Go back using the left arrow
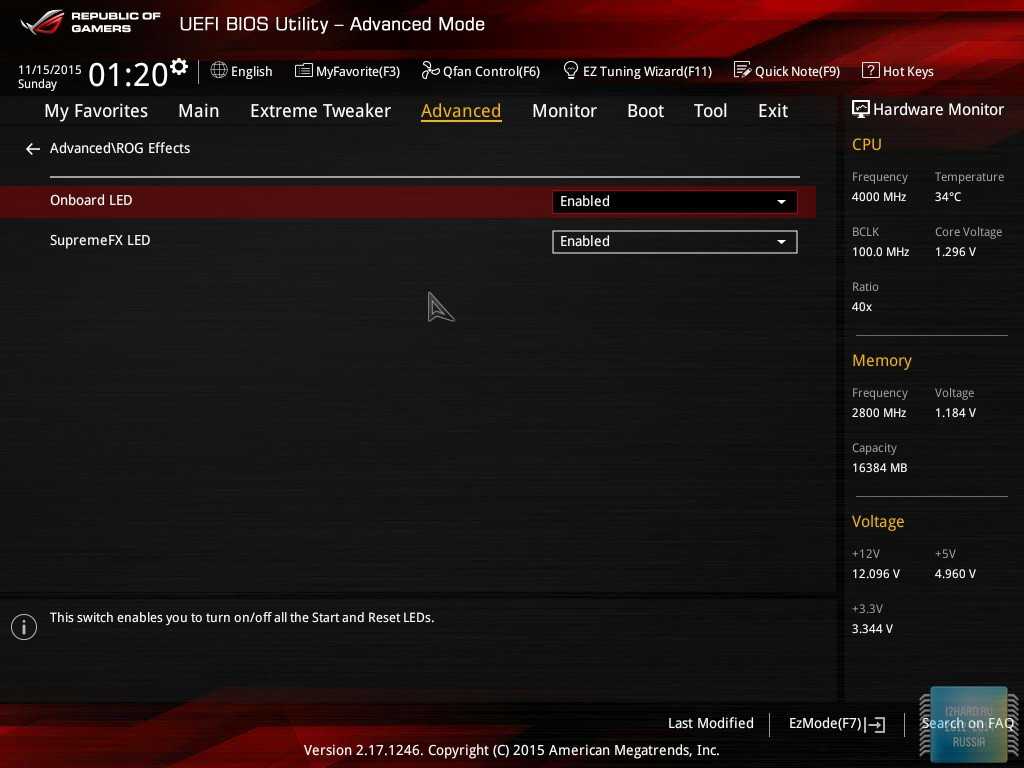Viewport: 1024px width, 768px height. coord(33,149)
